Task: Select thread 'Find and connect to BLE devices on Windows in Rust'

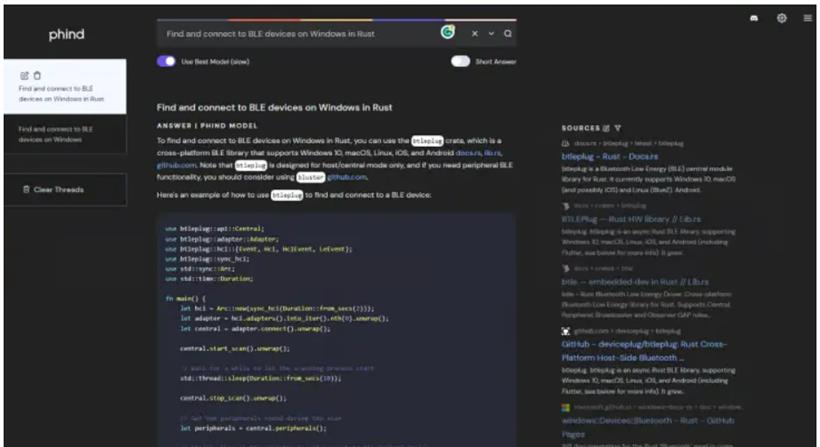Action: [x=65, y=87]
